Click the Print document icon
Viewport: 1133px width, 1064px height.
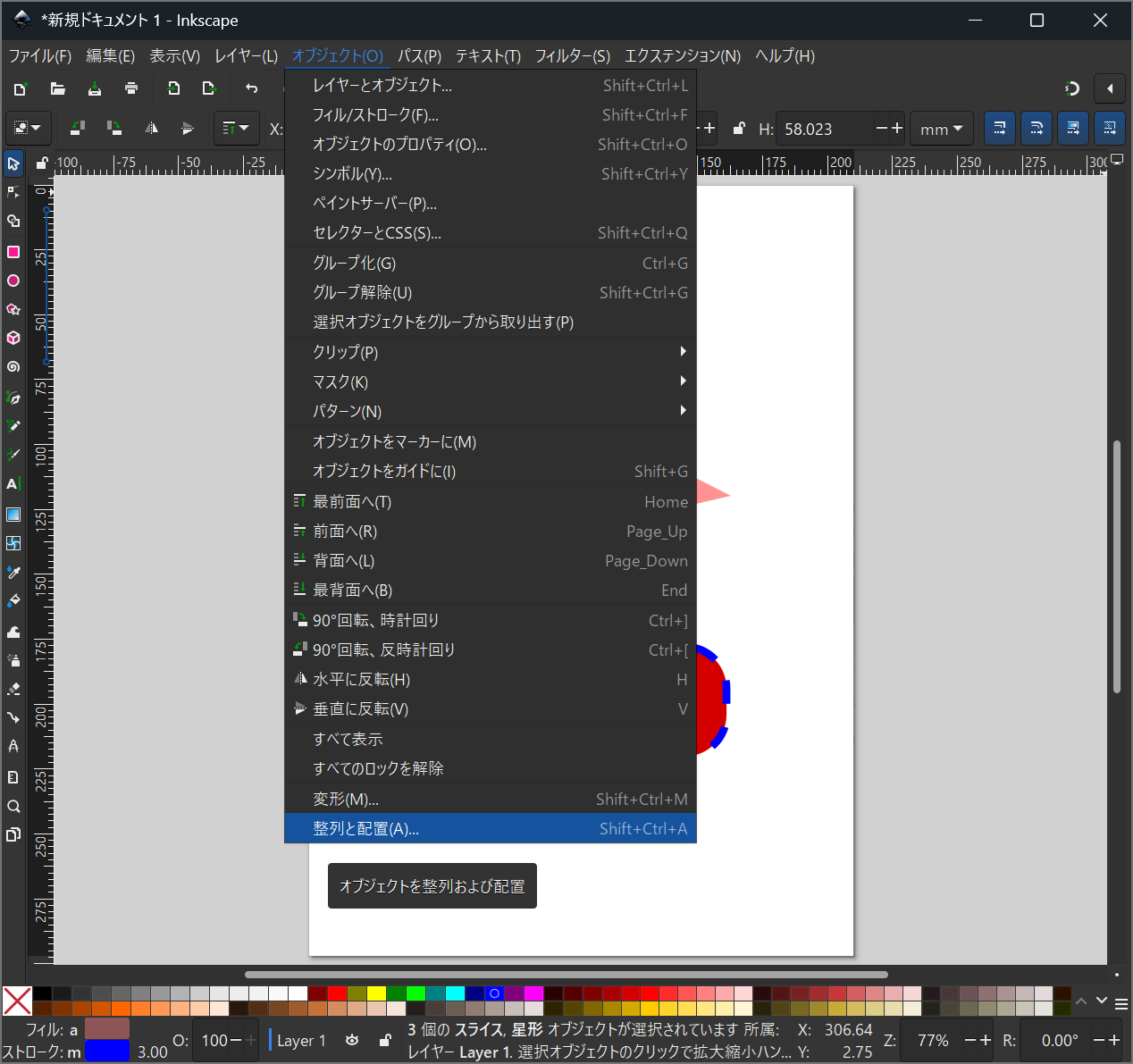[x=131, y=88]
